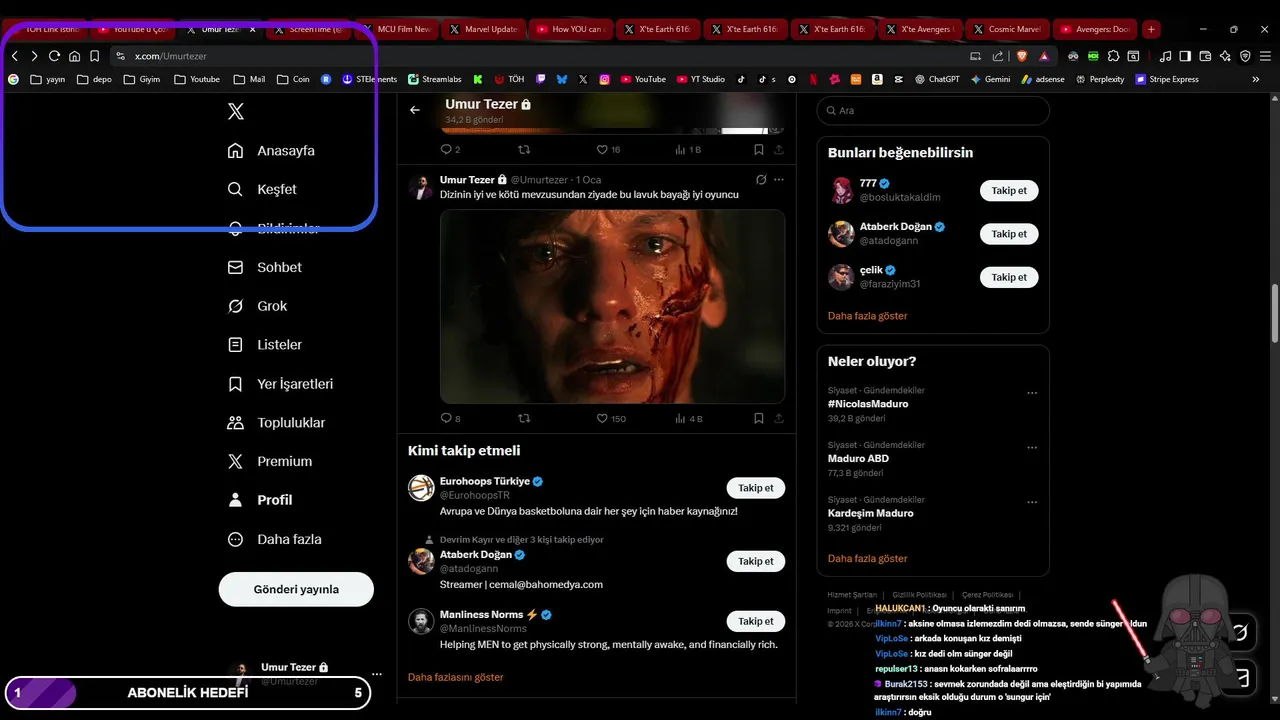Reload the page in browser toolbar

click(x=54, y=56)
